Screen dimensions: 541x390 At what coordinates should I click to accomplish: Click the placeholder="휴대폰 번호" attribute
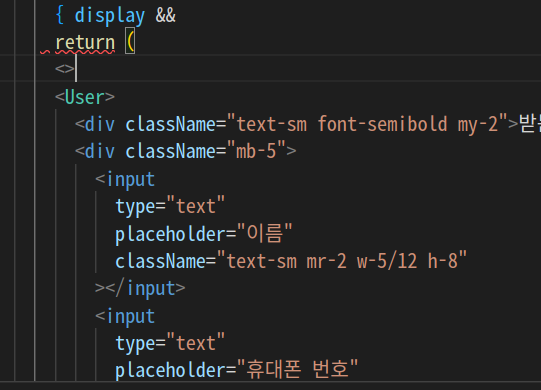pyautogui.click(x=237, y=369)
